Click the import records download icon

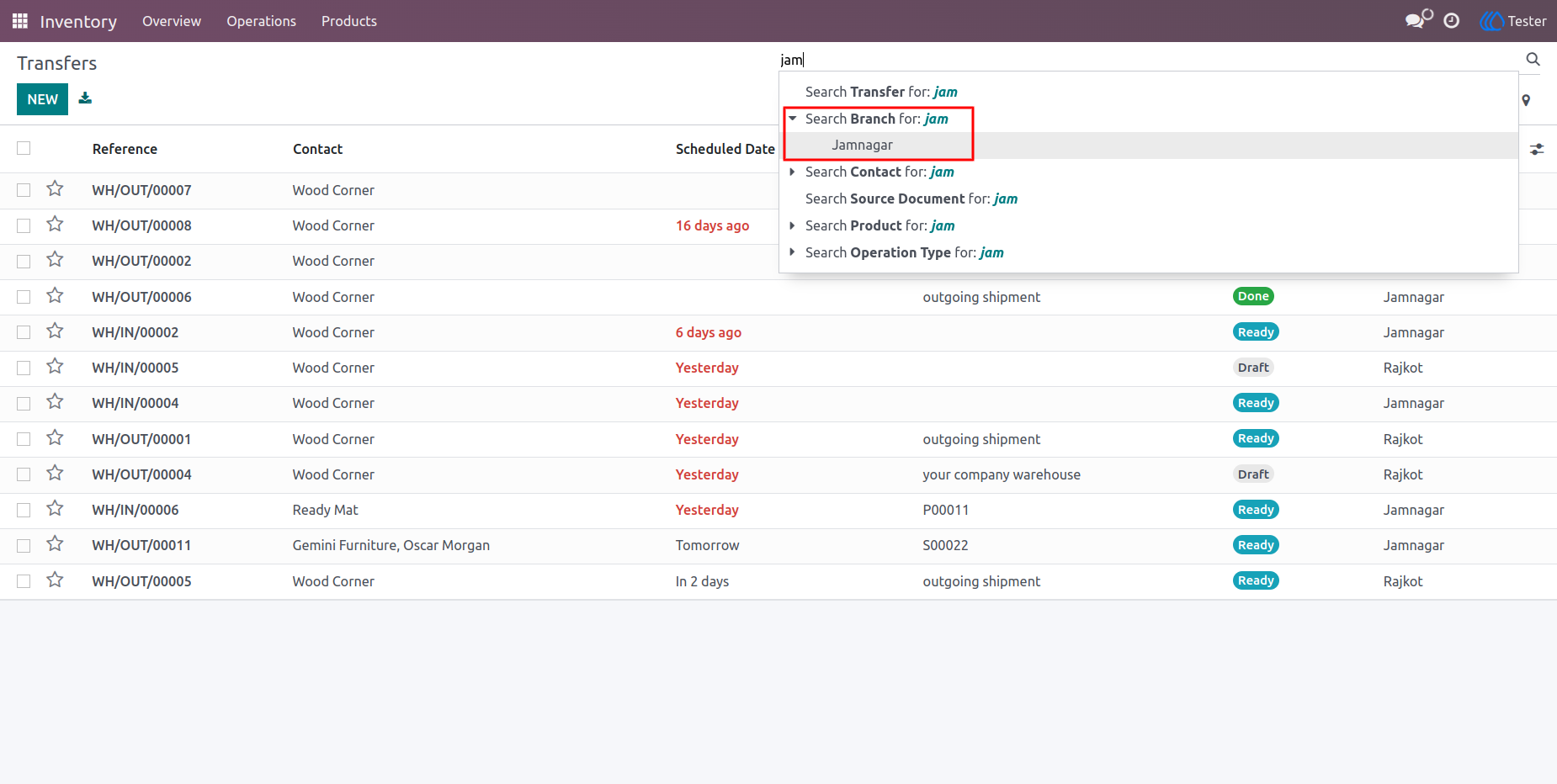[85, 98]
